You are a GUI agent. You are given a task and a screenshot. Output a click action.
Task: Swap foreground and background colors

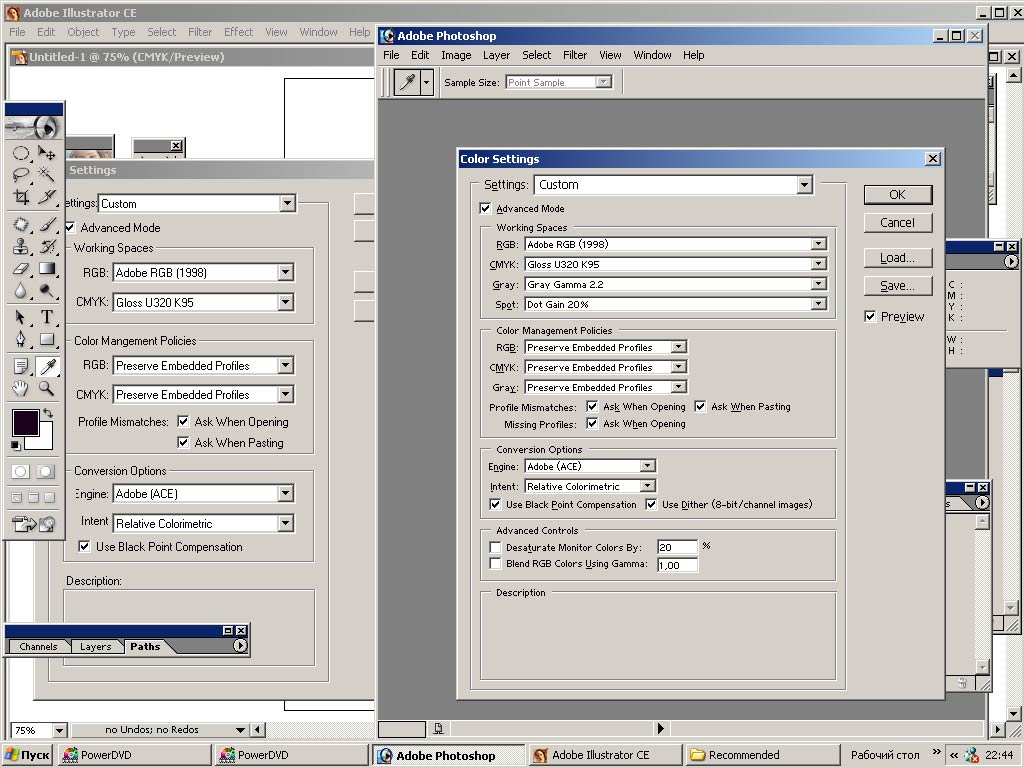click(x=48, y=413)
